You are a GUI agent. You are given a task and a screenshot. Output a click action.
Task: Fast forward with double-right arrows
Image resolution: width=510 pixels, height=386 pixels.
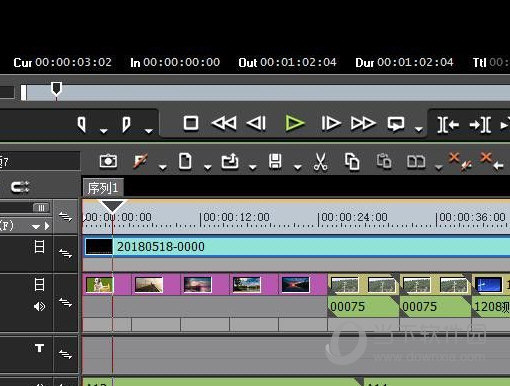pyautogui.click(x=363, y=123)
